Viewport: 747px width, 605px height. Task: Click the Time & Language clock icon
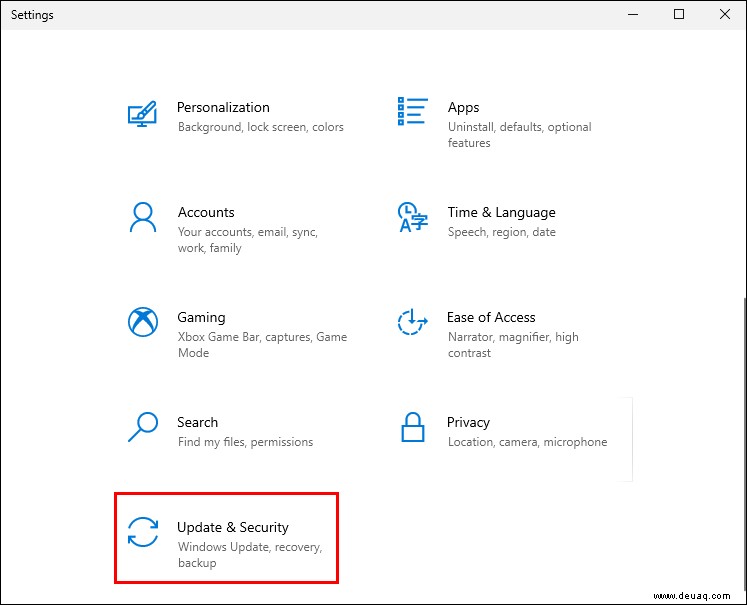click(413, 217)
